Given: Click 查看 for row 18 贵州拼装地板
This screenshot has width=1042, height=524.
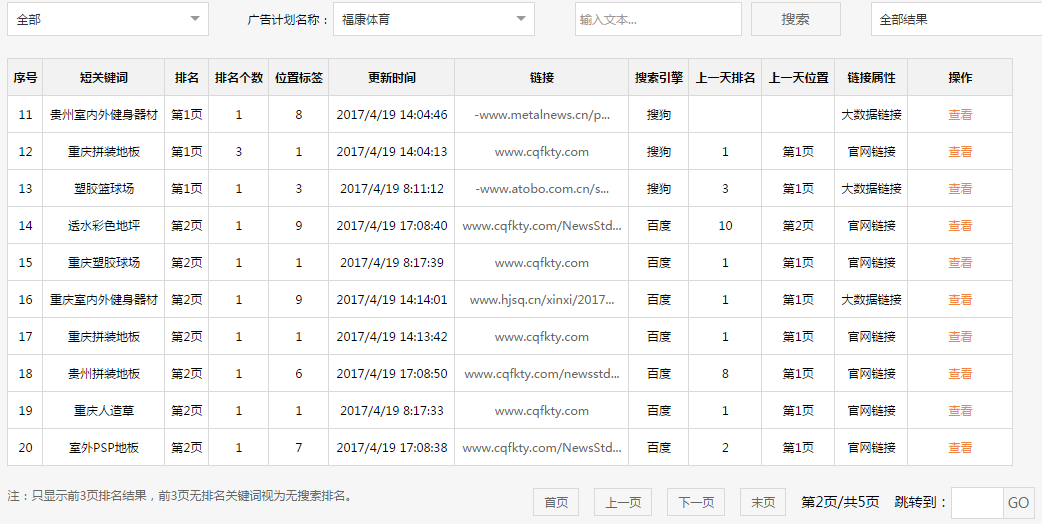Looking at the screenshot, I should (x=960, y=373).
